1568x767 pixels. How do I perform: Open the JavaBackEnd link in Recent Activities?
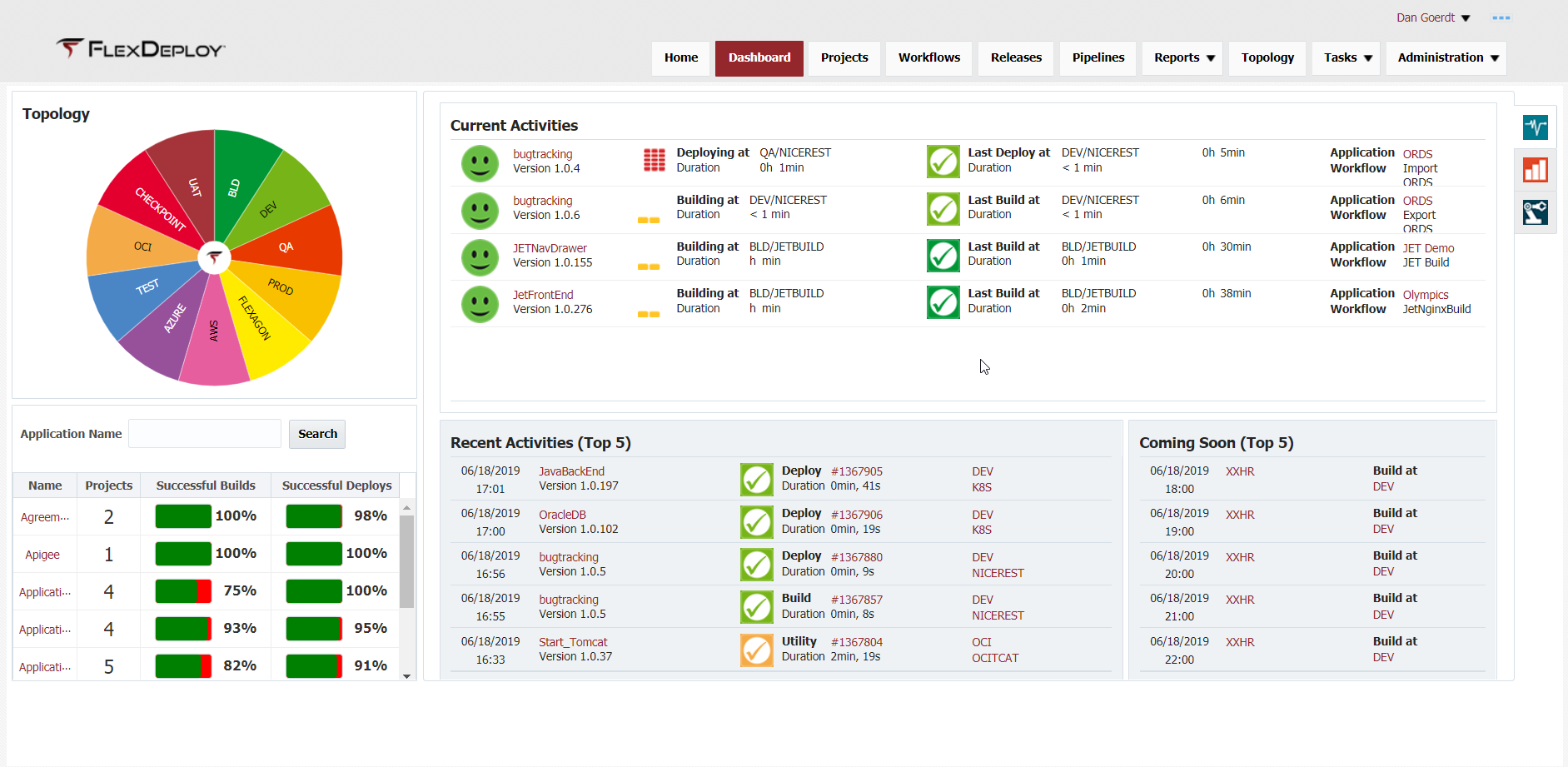571,471
